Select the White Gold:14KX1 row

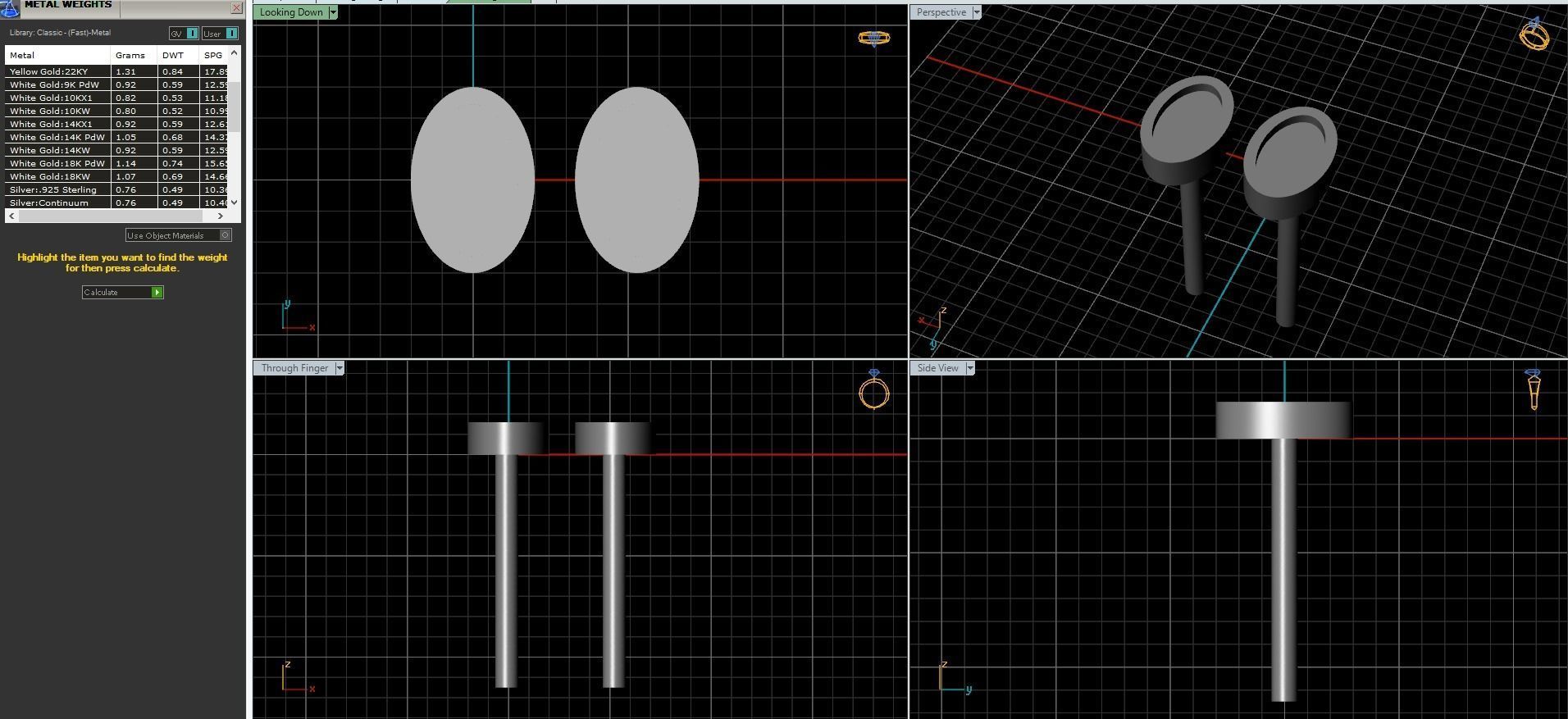pos(116,124)
